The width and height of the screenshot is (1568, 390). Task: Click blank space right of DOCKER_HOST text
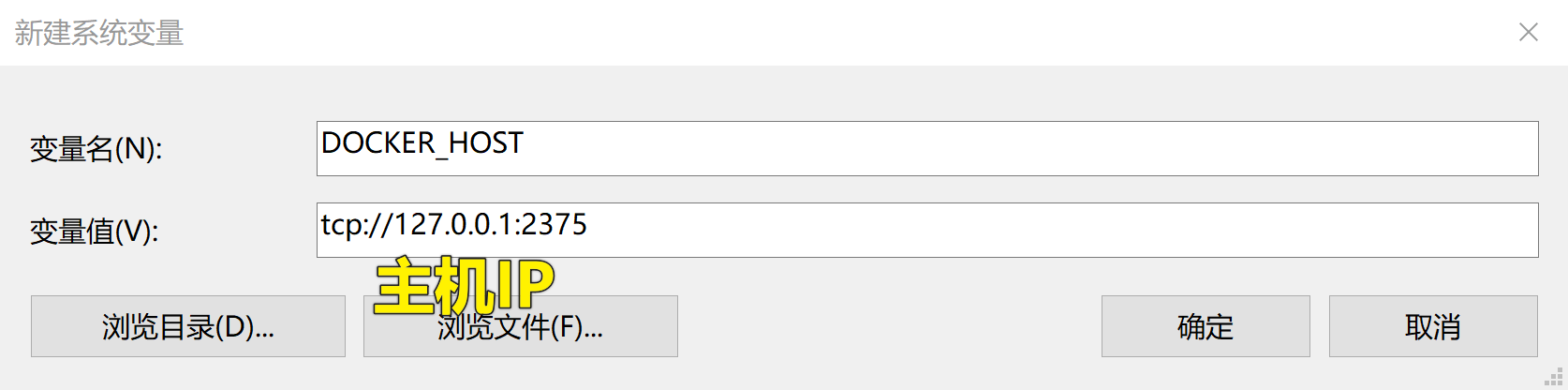pyautogui.click(x=1030, y=148)
